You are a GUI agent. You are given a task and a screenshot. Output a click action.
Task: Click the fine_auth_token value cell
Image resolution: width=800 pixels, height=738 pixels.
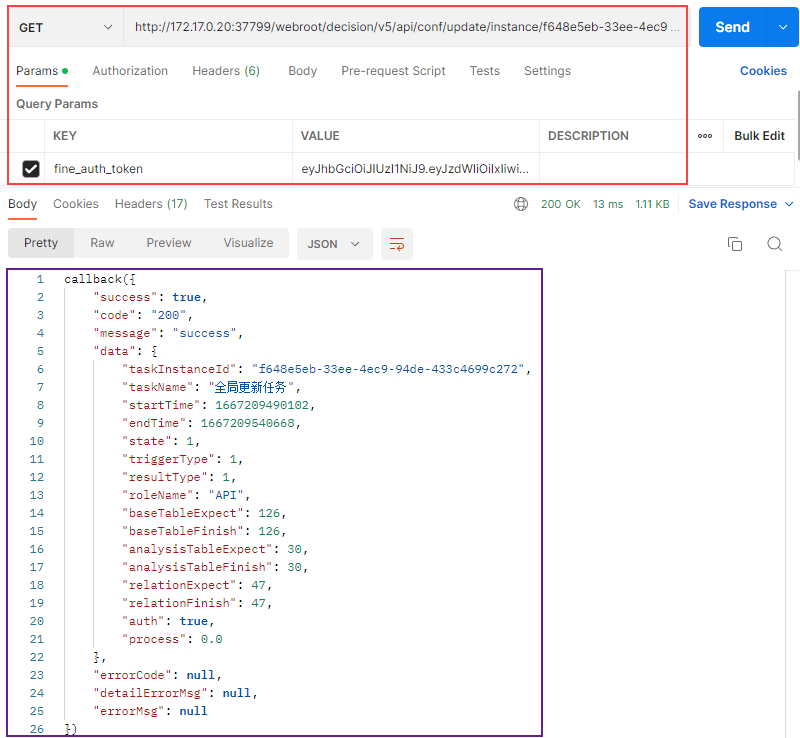tap(415, 169)
